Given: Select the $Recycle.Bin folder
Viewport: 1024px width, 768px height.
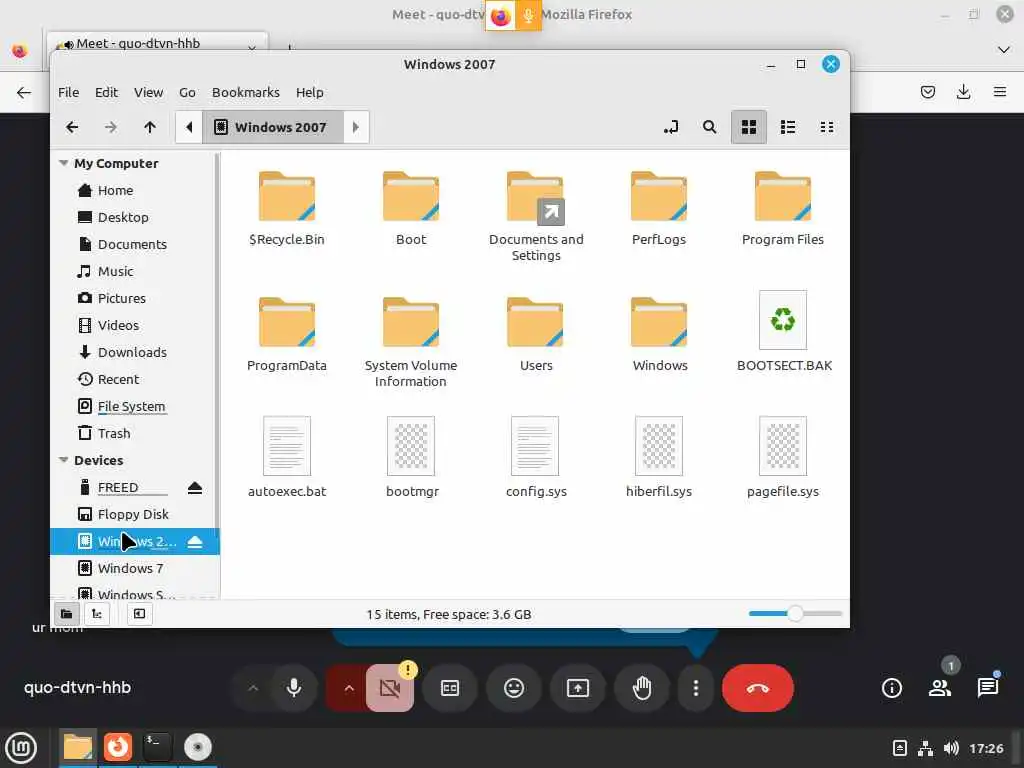Looking at the screenshot, I should pyautogui.click(x=287, y=209).
